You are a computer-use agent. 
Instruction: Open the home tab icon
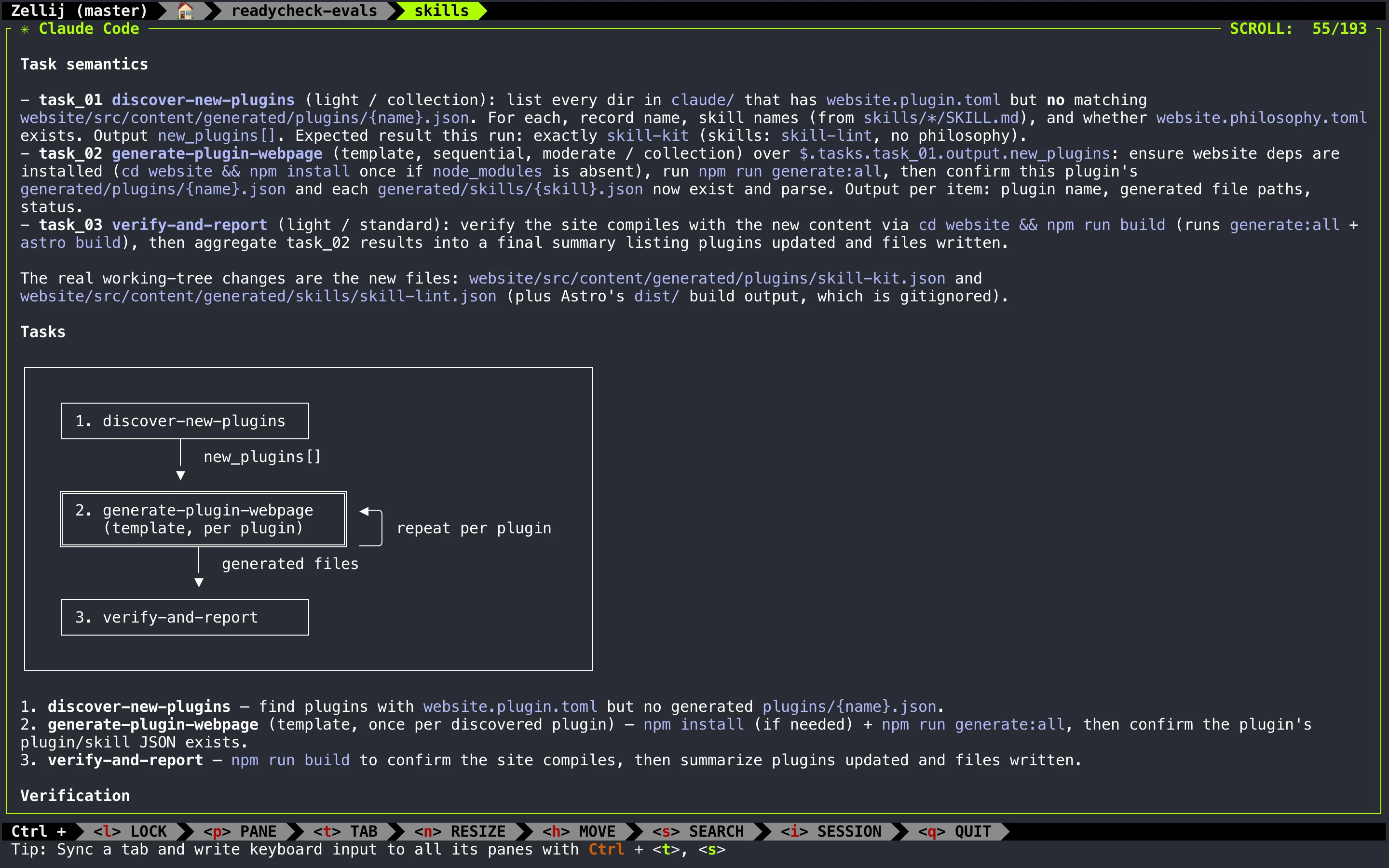pos(185,10)
